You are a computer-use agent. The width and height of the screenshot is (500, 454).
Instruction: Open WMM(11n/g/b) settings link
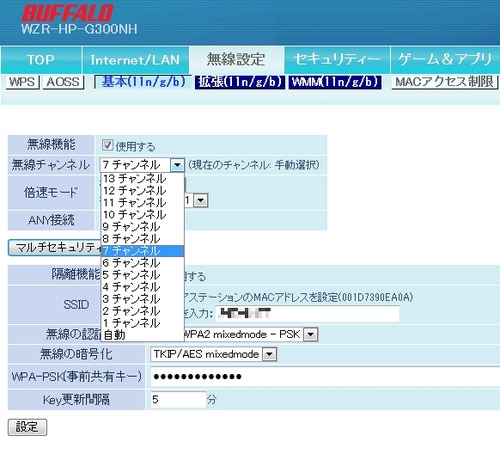(335, 82)
